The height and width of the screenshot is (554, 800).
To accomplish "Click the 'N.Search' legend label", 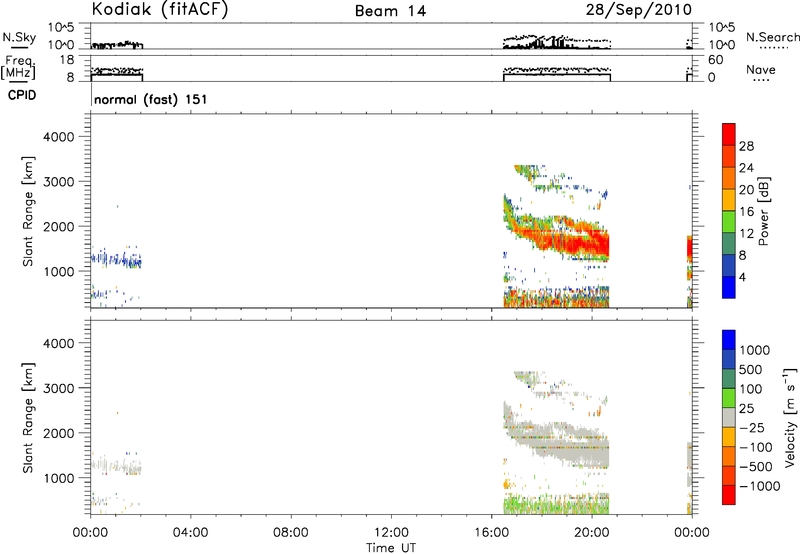I will coord(772,37).
